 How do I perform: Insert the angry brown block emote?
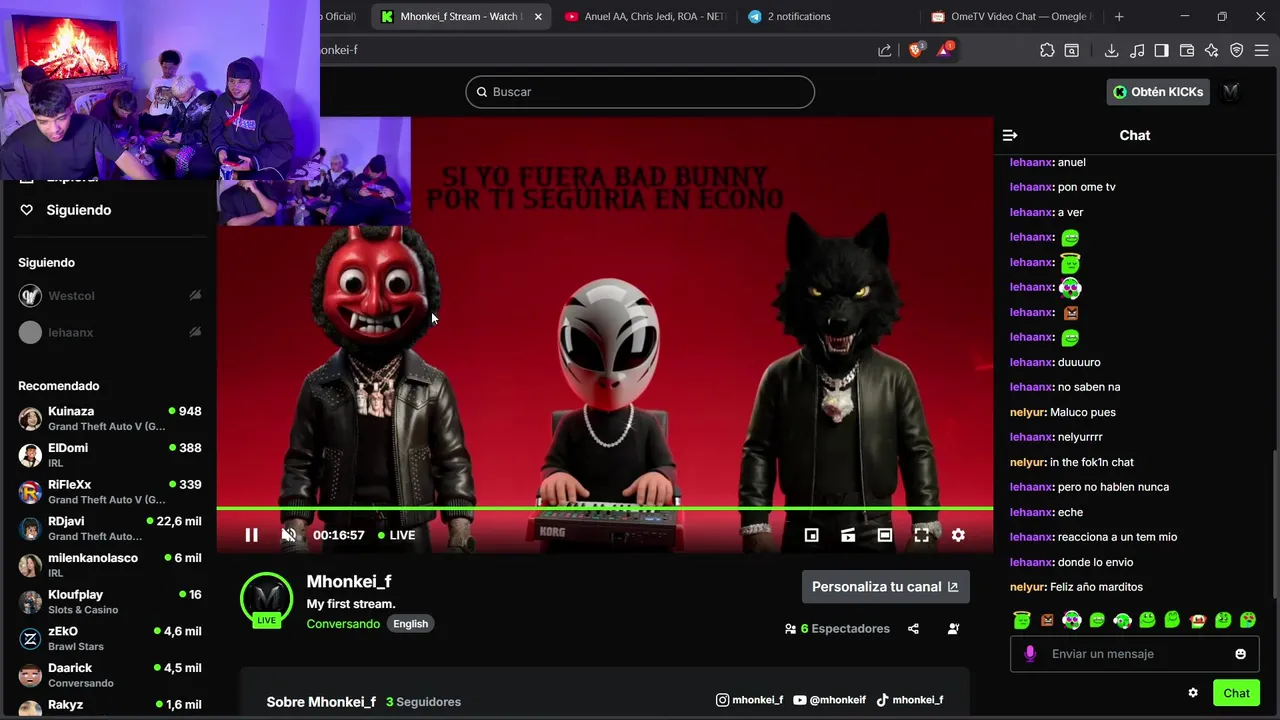point(1047,620)
